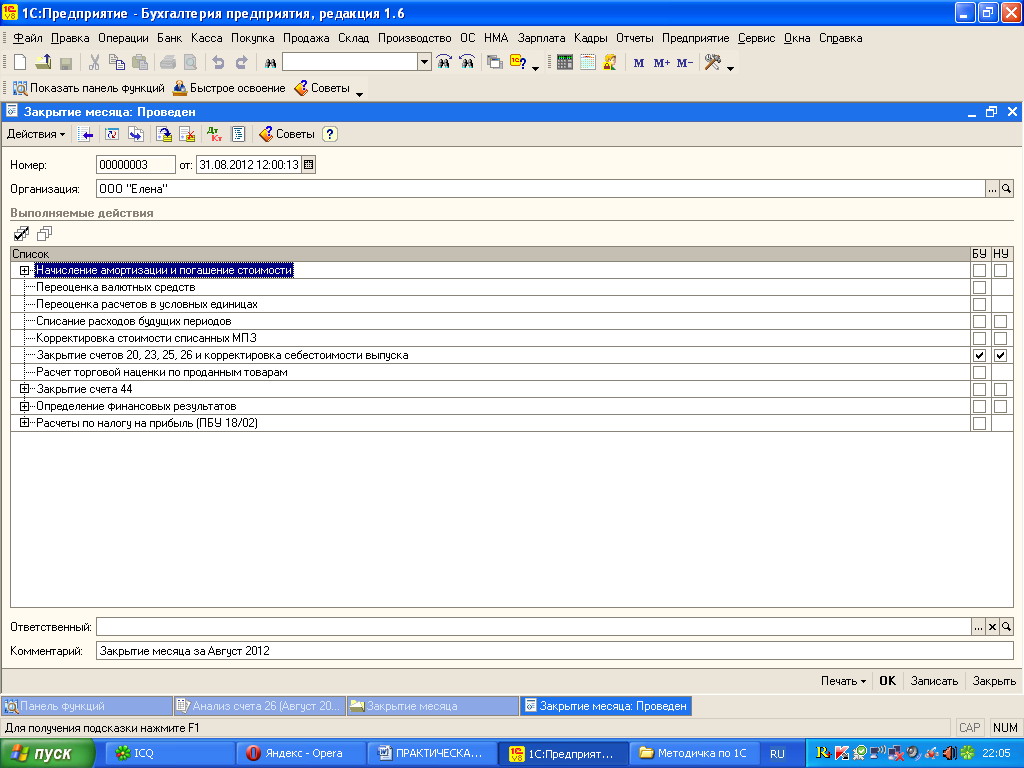Click the M memory button
The image size is (1024, 768).
pos(639,63)
